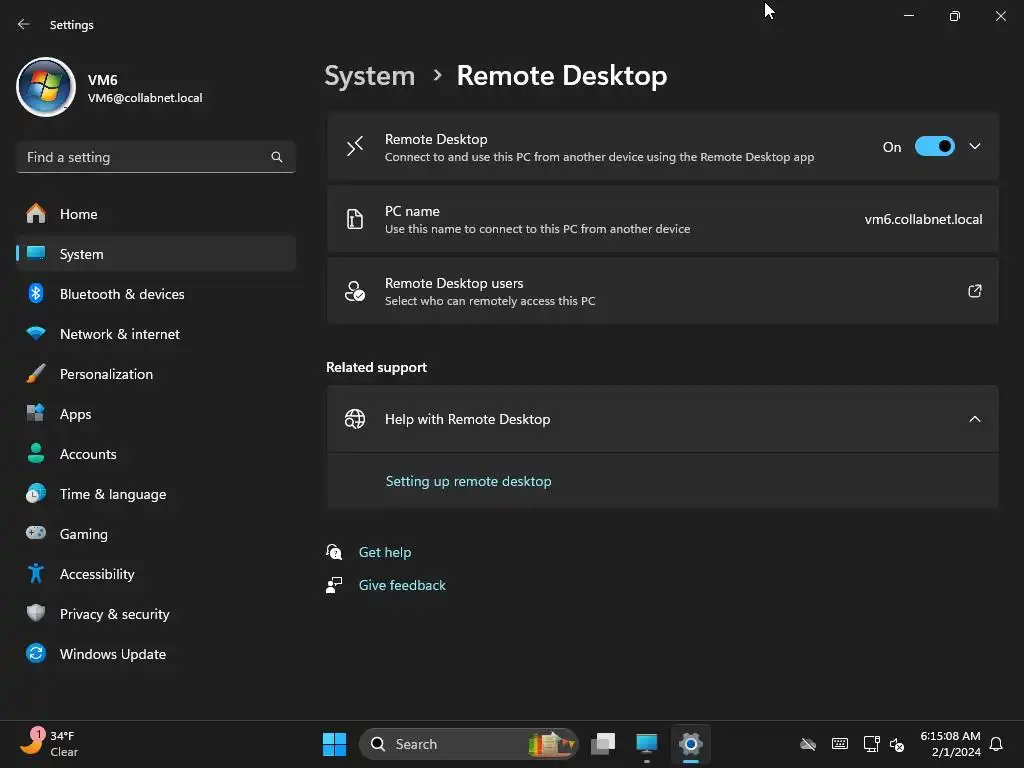The height and width of the screenshot is (768, 1024).
Task: Click the Accounts person icon
Action: pyautogui.click(x=36, y=453)
